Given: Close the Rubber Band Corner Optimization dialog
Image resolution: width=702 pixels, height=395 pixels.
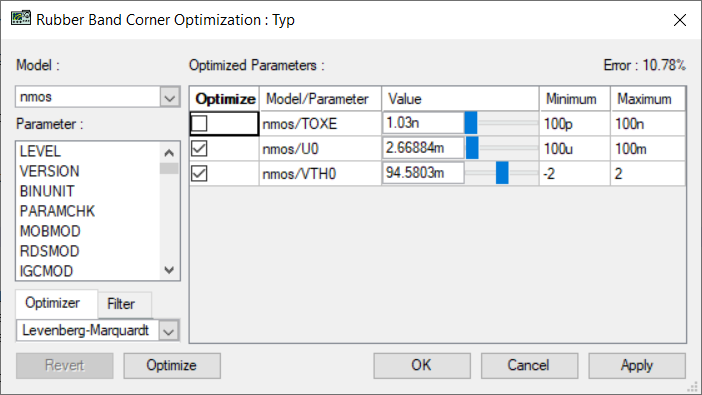Looking at the screenshot, I should 680,20.
